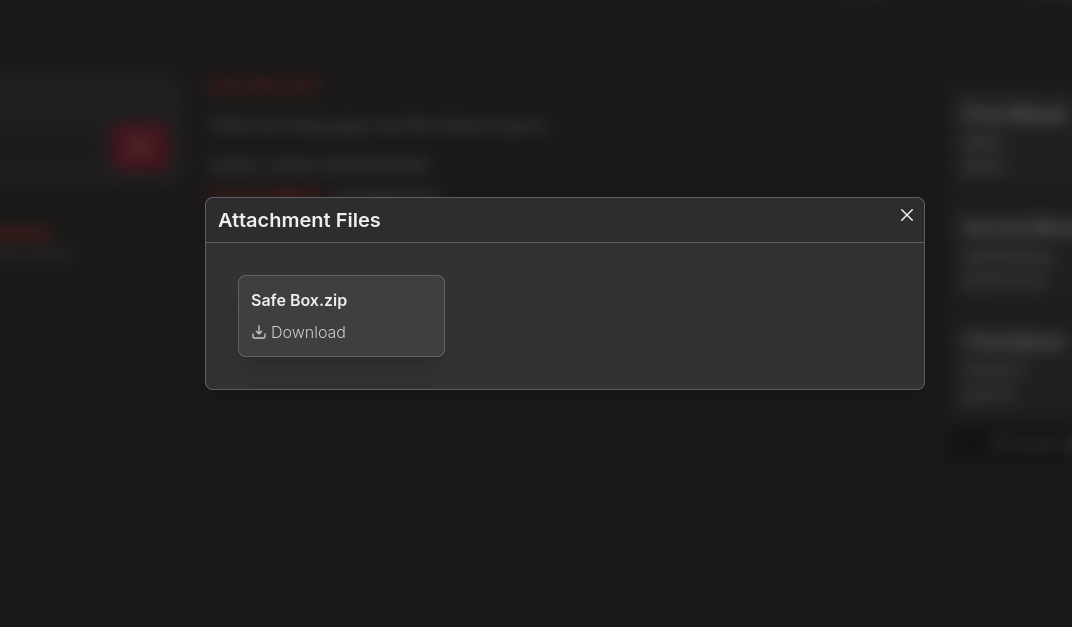The width and height of the screenshot is (1072, 627).
Task: Click the Download text link
Action: [308, 332]
